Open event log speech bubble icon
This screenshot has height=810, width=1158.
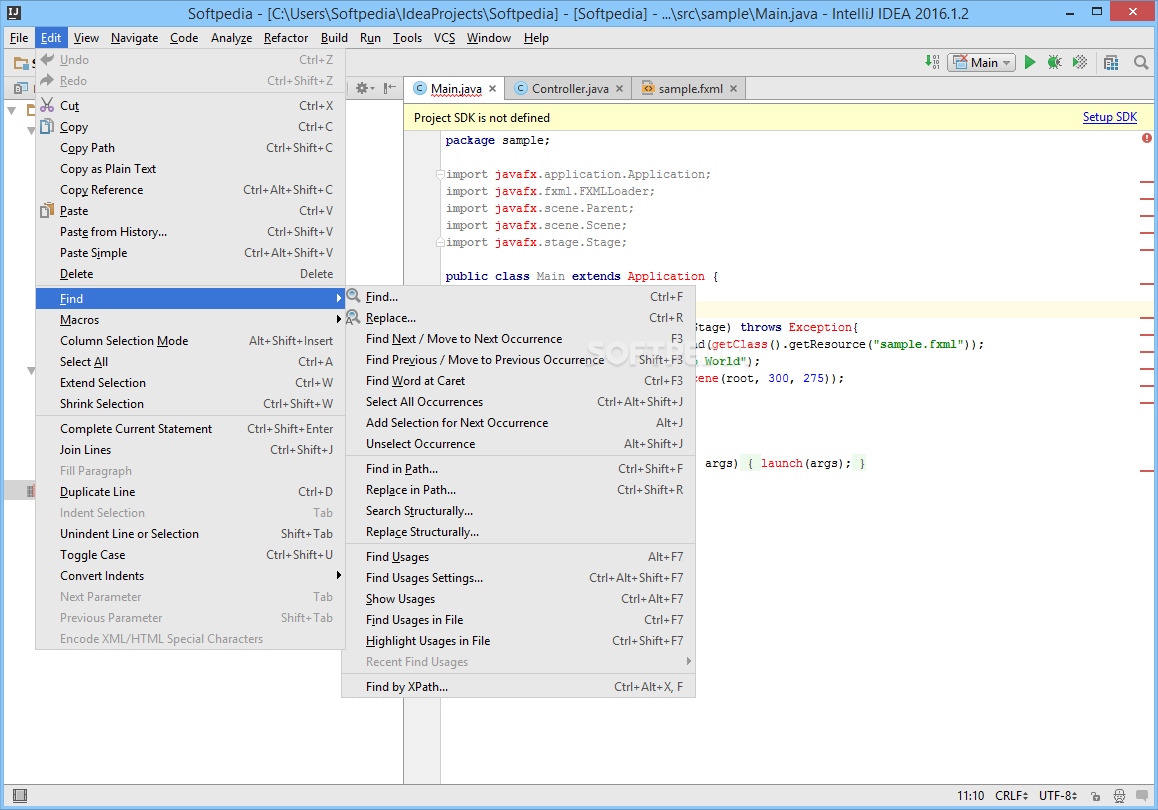(x=1143, y=796)
